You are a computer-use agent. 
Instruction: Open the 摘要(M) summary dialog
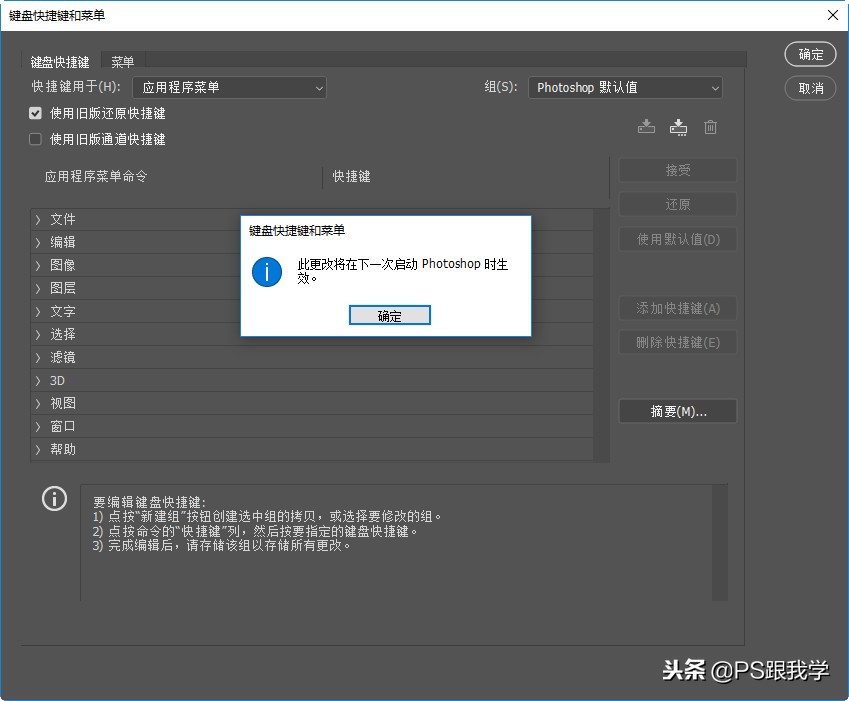pos(677,411)
